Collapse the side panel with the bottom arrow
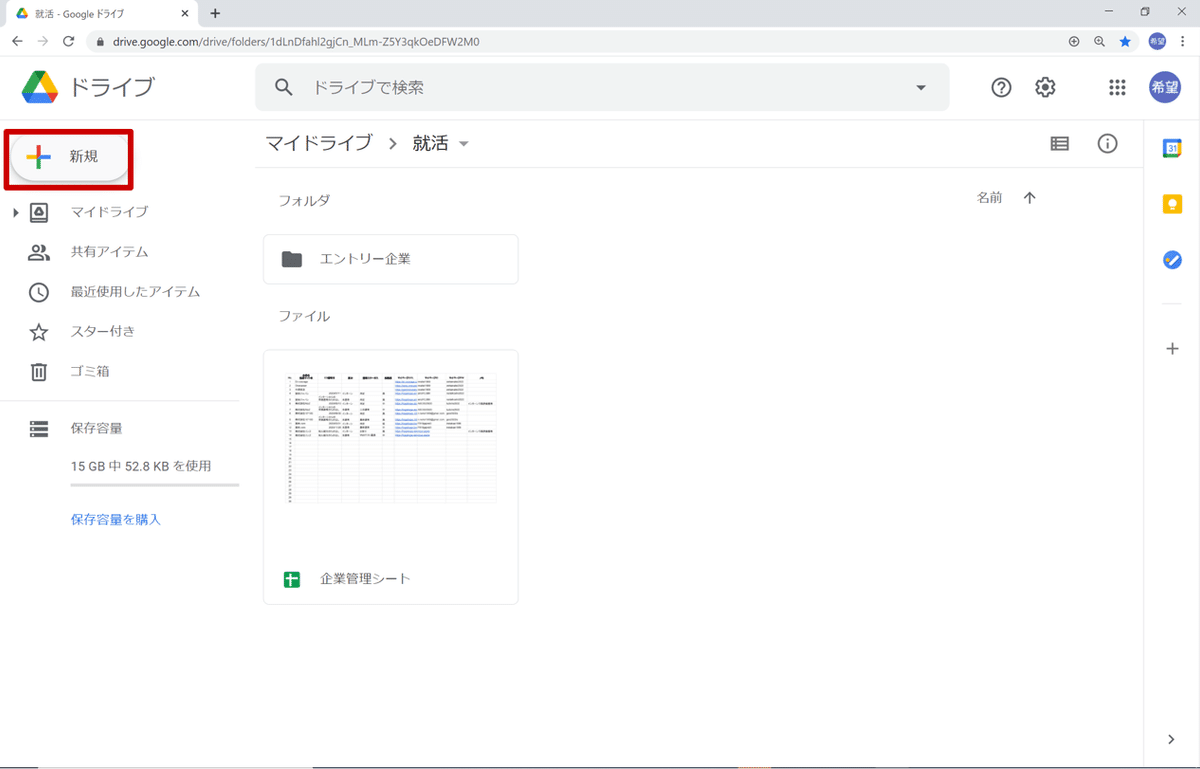Image resolution: width=1200 pixels, height=769 pixels. (x=1171, y=739)
